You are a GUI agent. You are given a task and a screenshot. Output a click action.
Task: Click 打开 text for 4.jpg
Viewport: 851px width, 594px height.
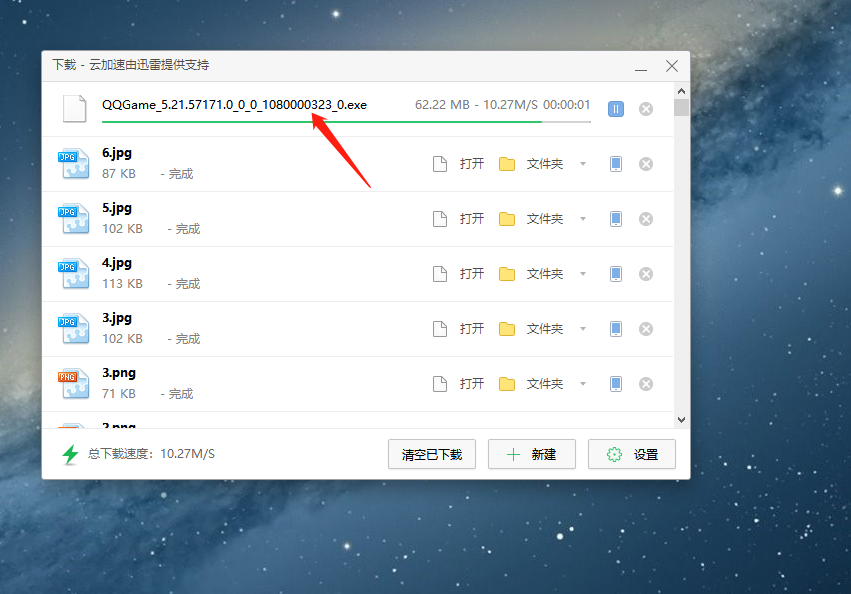tap(472, 274)
